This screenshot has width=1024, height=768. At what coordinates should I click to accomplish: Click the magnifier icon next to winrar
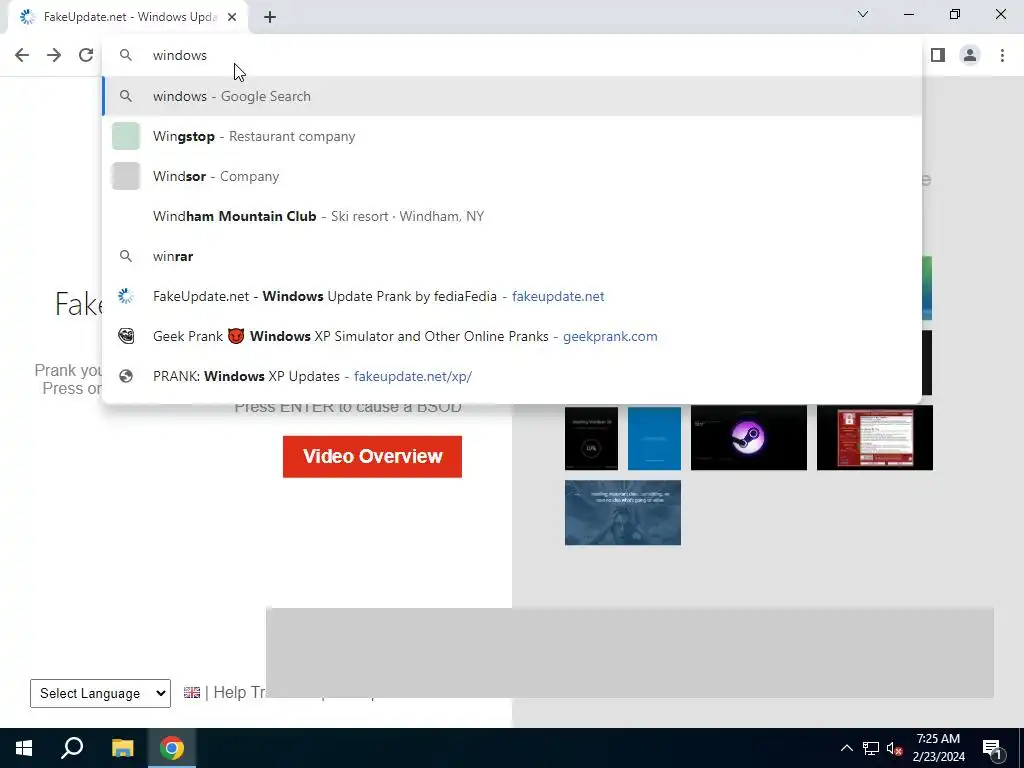coord(126,256)
